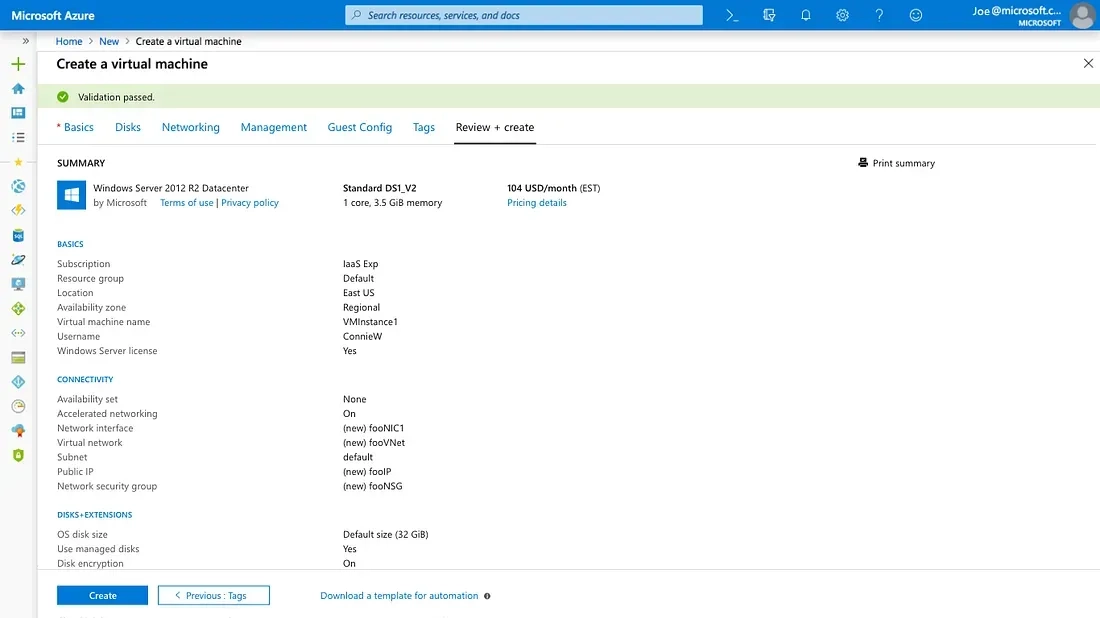Open the Privacy policy link

pyautogui.click(x=250, y=203)
